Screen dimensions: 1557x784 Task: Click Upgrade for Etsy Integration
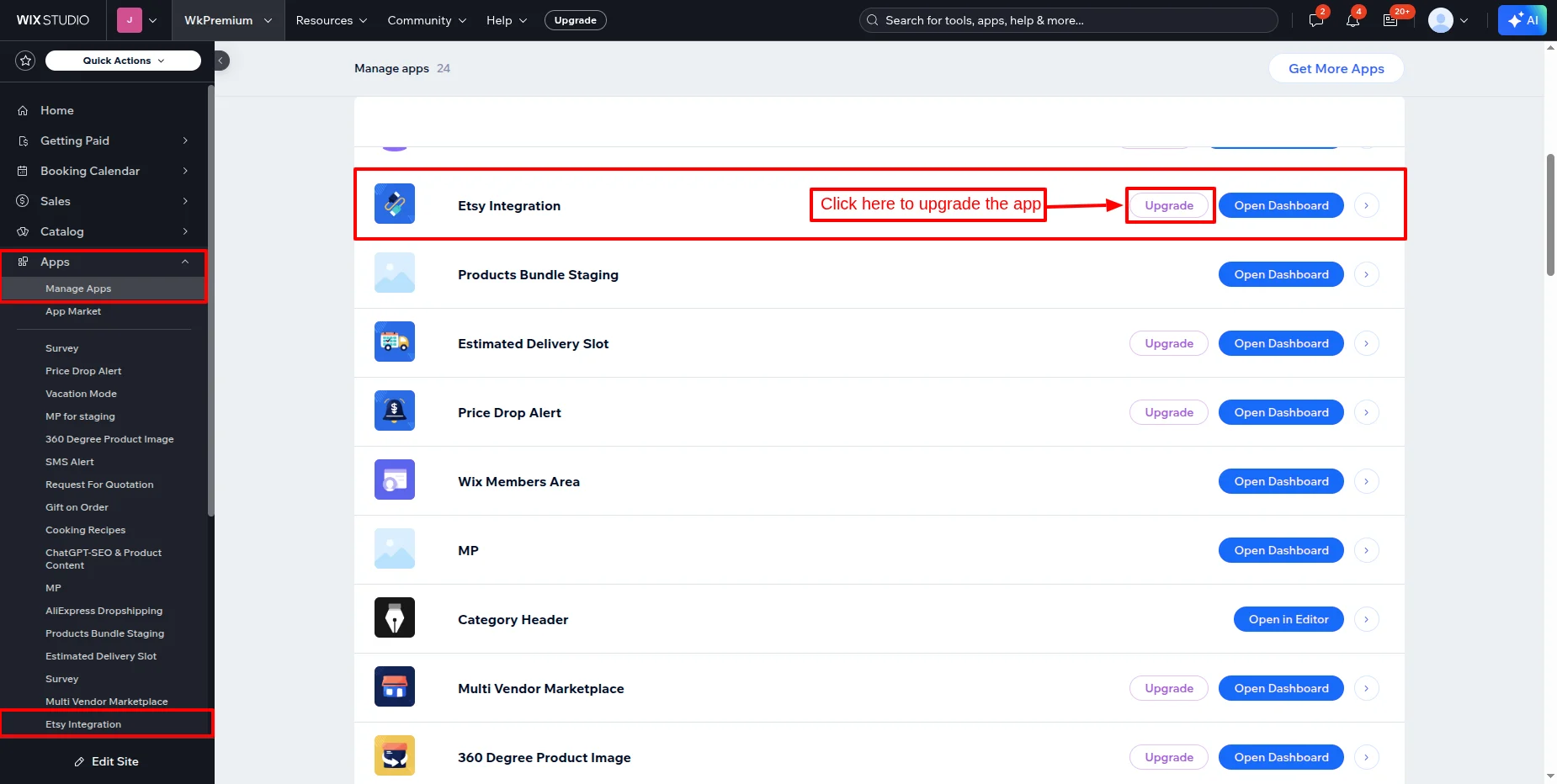[x=1168, y=205]
